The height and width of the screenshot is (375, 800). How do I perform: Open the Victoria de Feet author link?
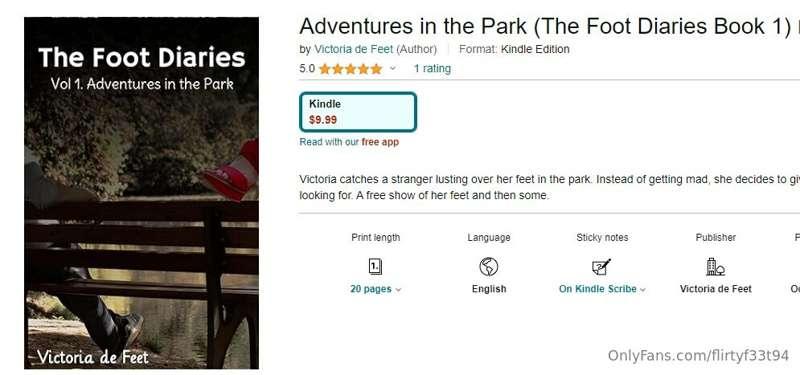coord(354,49)
